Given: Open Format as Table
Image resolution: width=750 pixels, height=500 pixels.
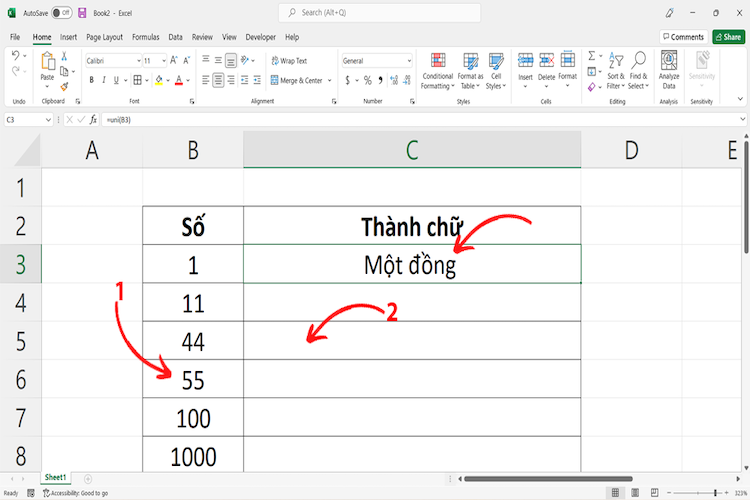Looking at the screenshot, I should (x=470, y=71).
